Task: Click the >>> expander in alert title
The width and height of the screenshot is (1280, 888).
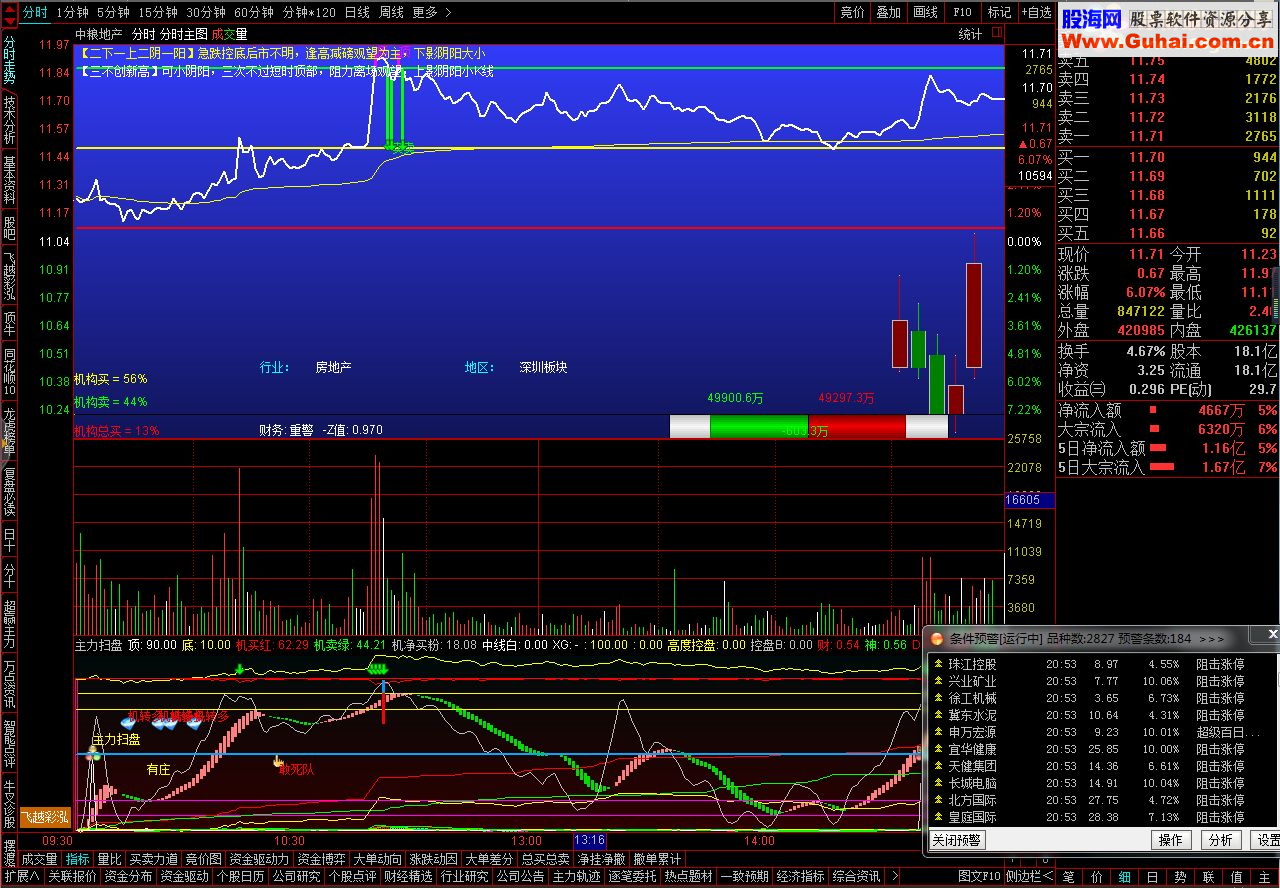Action: point(1211,638)
